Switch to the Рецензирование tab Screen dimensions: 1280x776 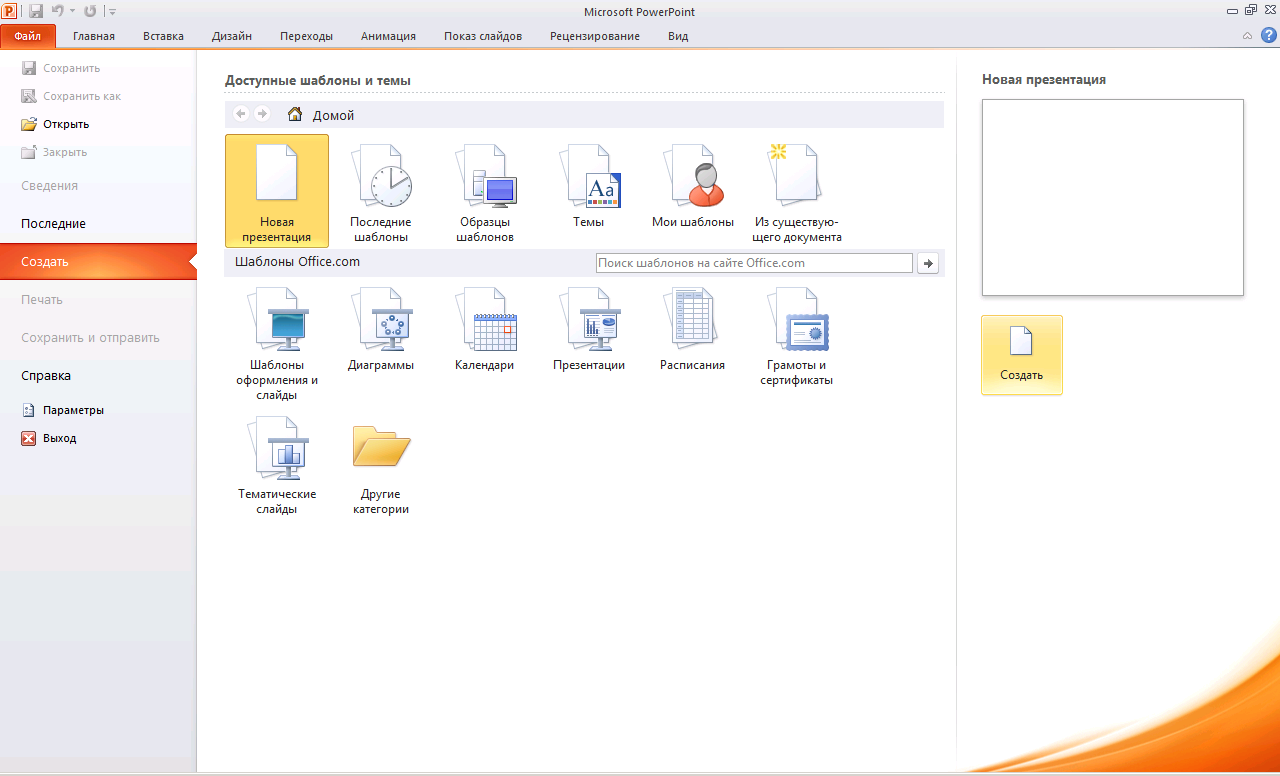coord(595,36)
